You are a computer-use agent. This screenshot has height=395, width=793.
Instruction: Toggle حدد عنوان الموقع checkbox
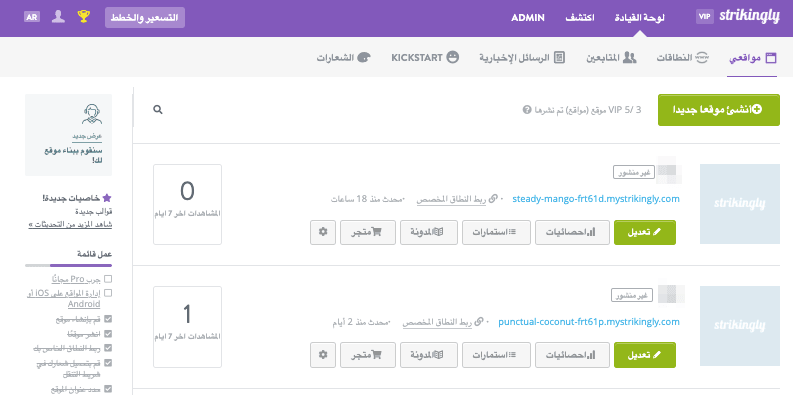pos(108,389)
